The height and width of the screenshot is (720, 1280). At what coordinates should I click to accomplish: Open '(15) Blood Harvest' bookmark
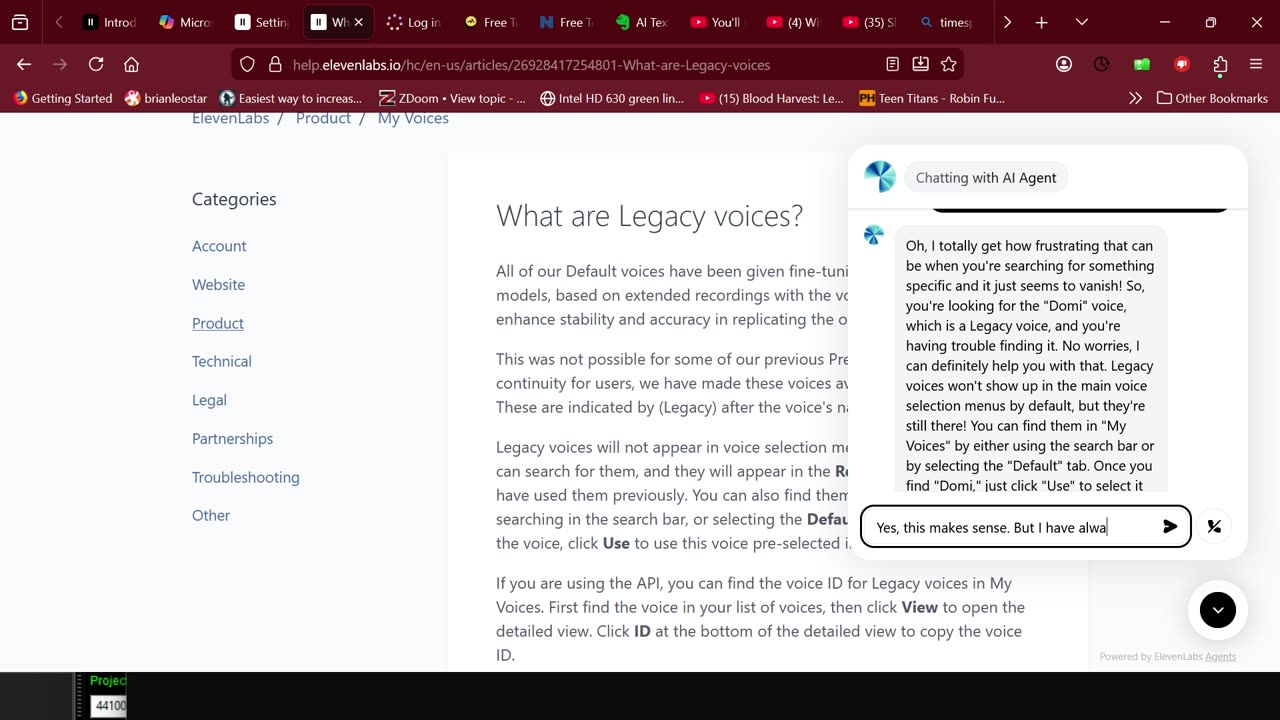[x=772, y=98]
